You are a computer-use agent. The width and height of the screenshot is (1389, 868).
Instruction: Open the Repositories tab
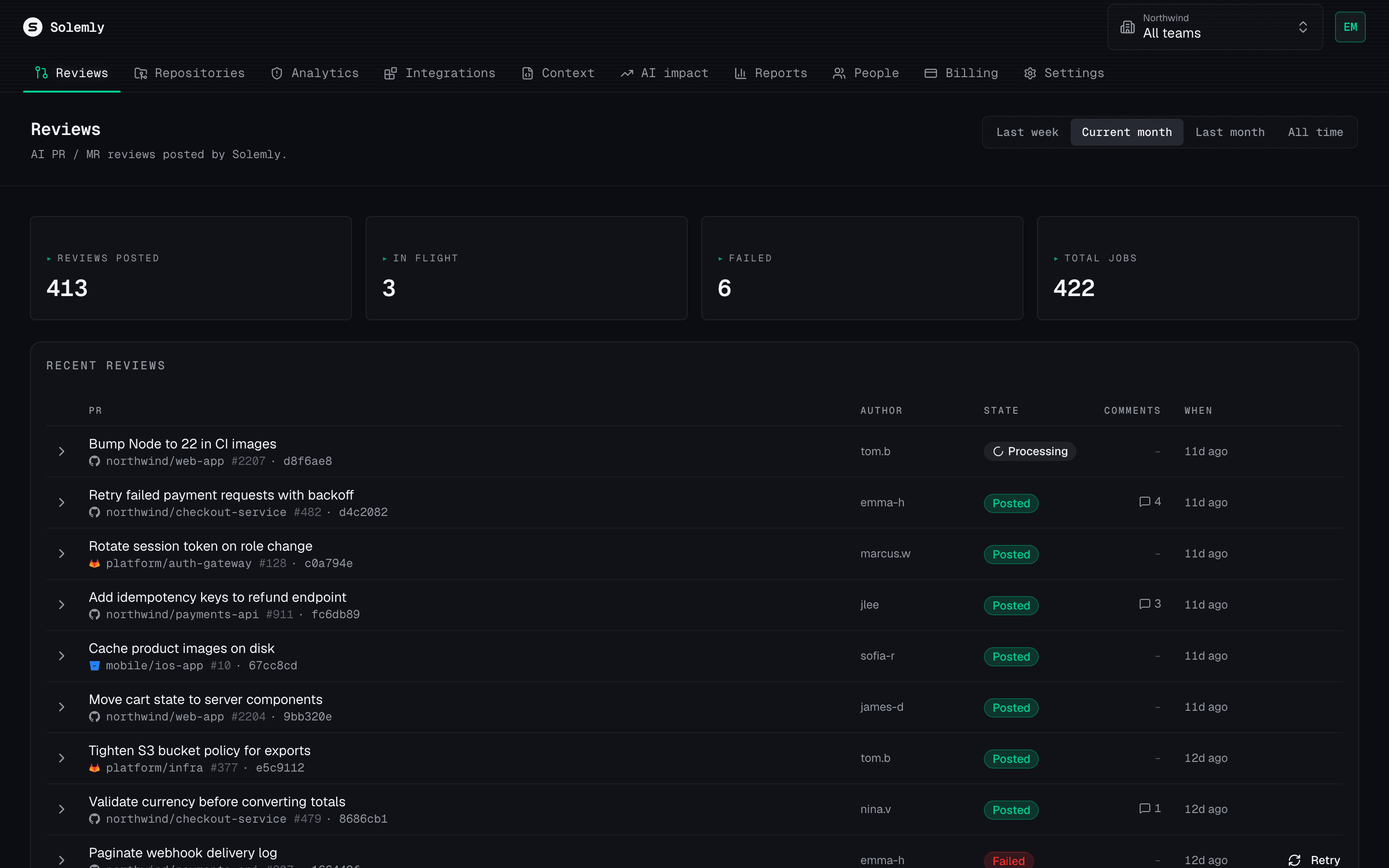coord(190,73)
